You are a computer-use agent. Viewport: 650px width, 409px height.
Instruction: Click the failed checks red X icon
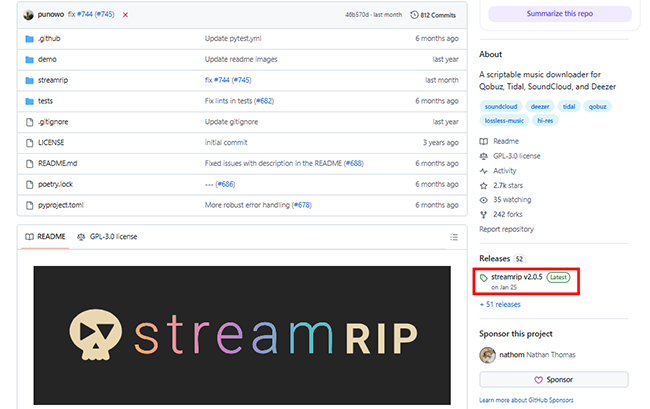point(125,15)
